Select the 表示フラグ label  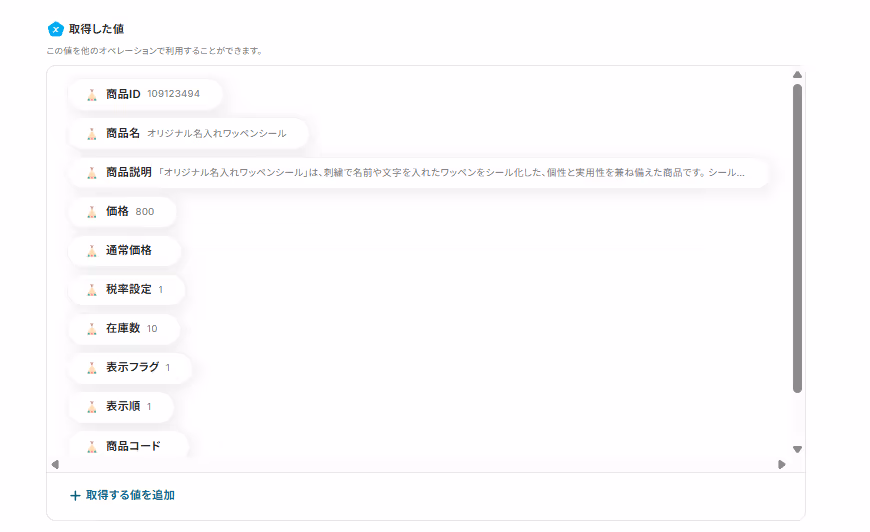pyautogui.click(x=133, y=367)
